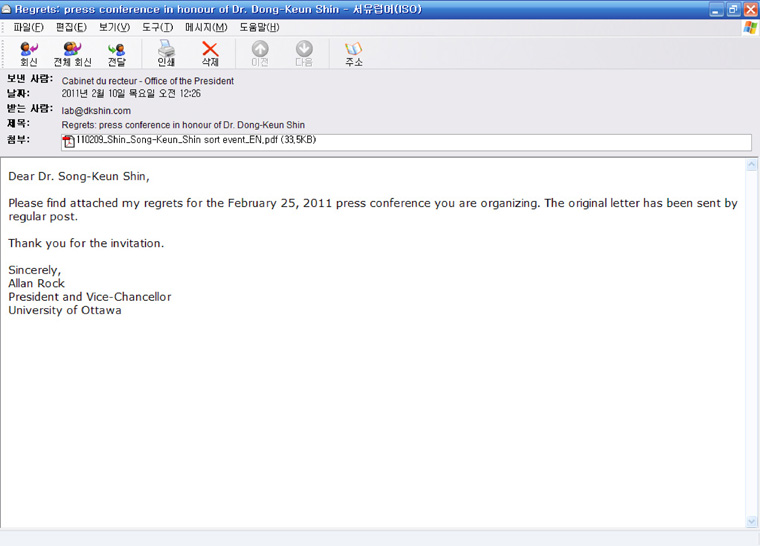
Task: Go to previous message (이전) arrow
Action: pyautogui.click(x=260, y=53)
